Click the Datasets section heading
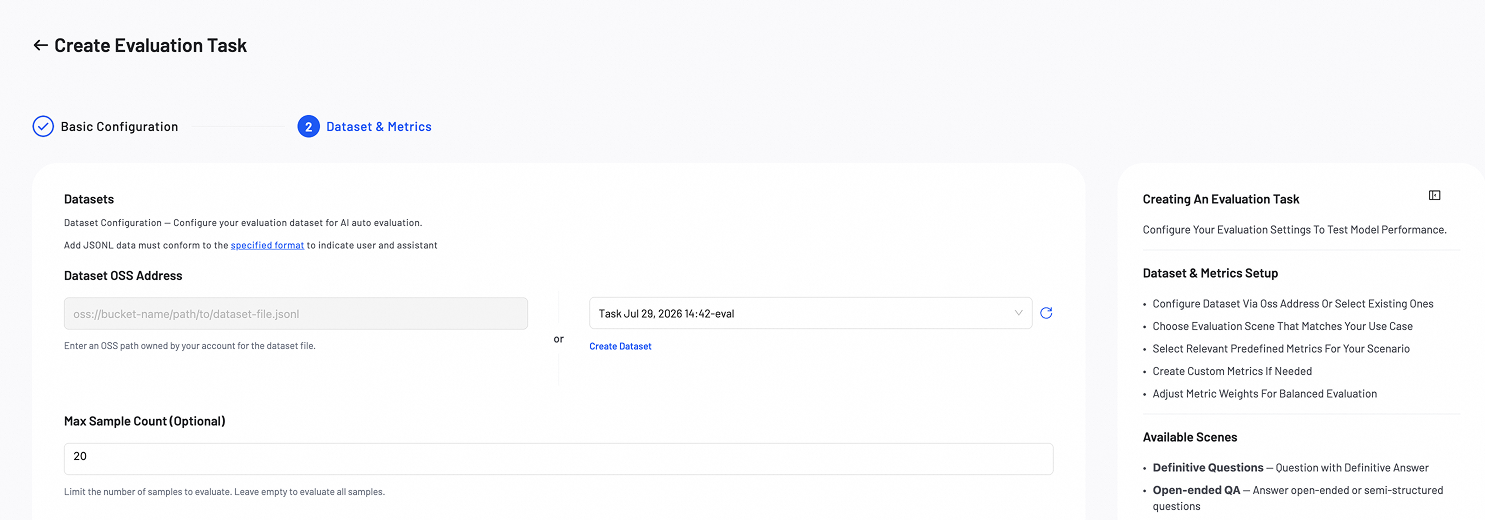The image size is (1485, 520). point(89,199)
